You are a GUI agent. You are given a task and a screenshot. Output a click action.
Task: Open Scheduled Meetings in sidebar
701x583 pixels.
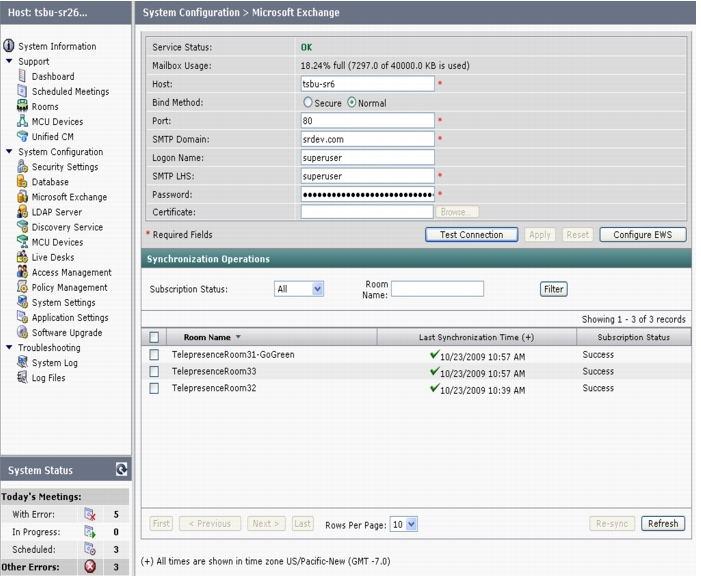70,92
